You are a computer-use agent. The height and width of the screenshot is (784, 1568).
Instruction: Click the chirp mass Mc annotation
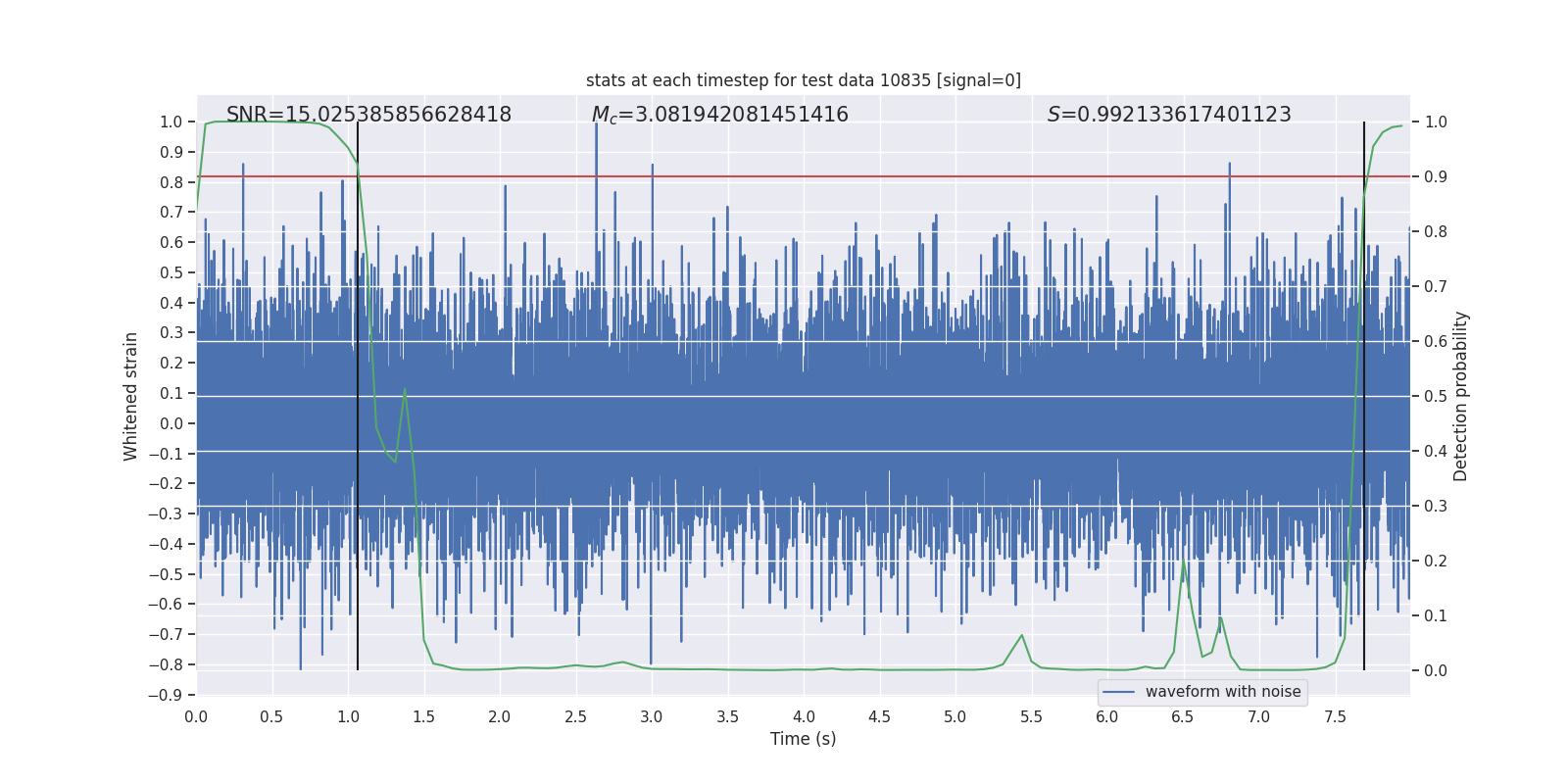coord(719,115)
